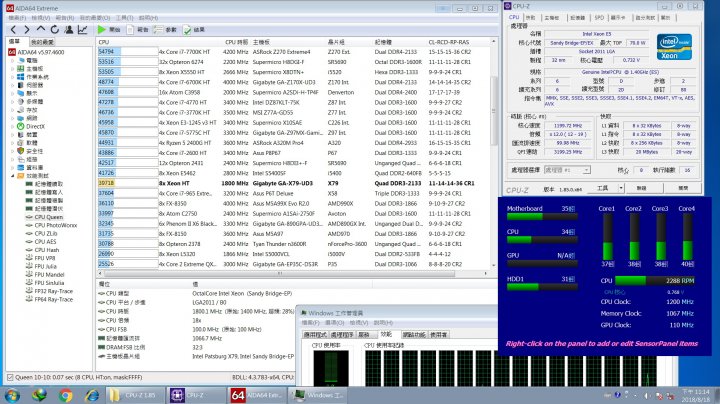Click the CPU fan RPM bar in SensorPanel
Screen dimensions: 720x404
655,281
